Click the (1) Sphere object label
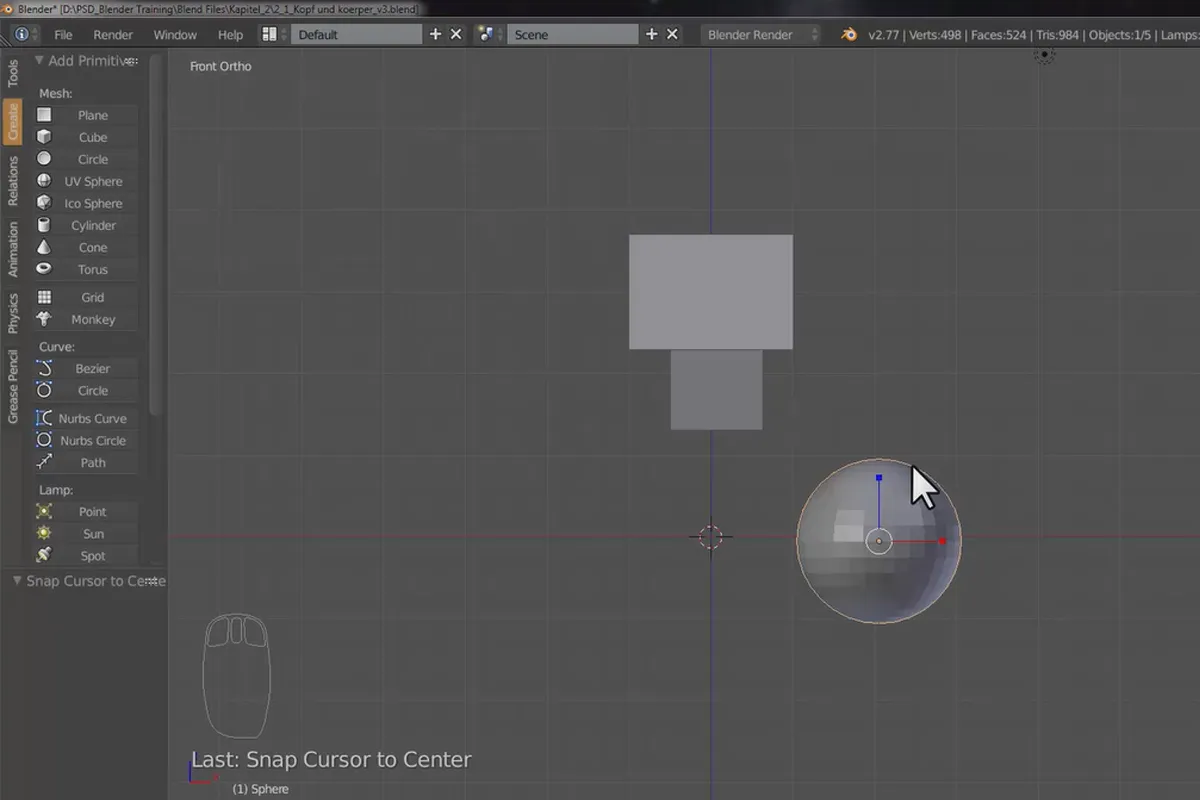This screenshot has width=1200, height=800. point(261,789)
